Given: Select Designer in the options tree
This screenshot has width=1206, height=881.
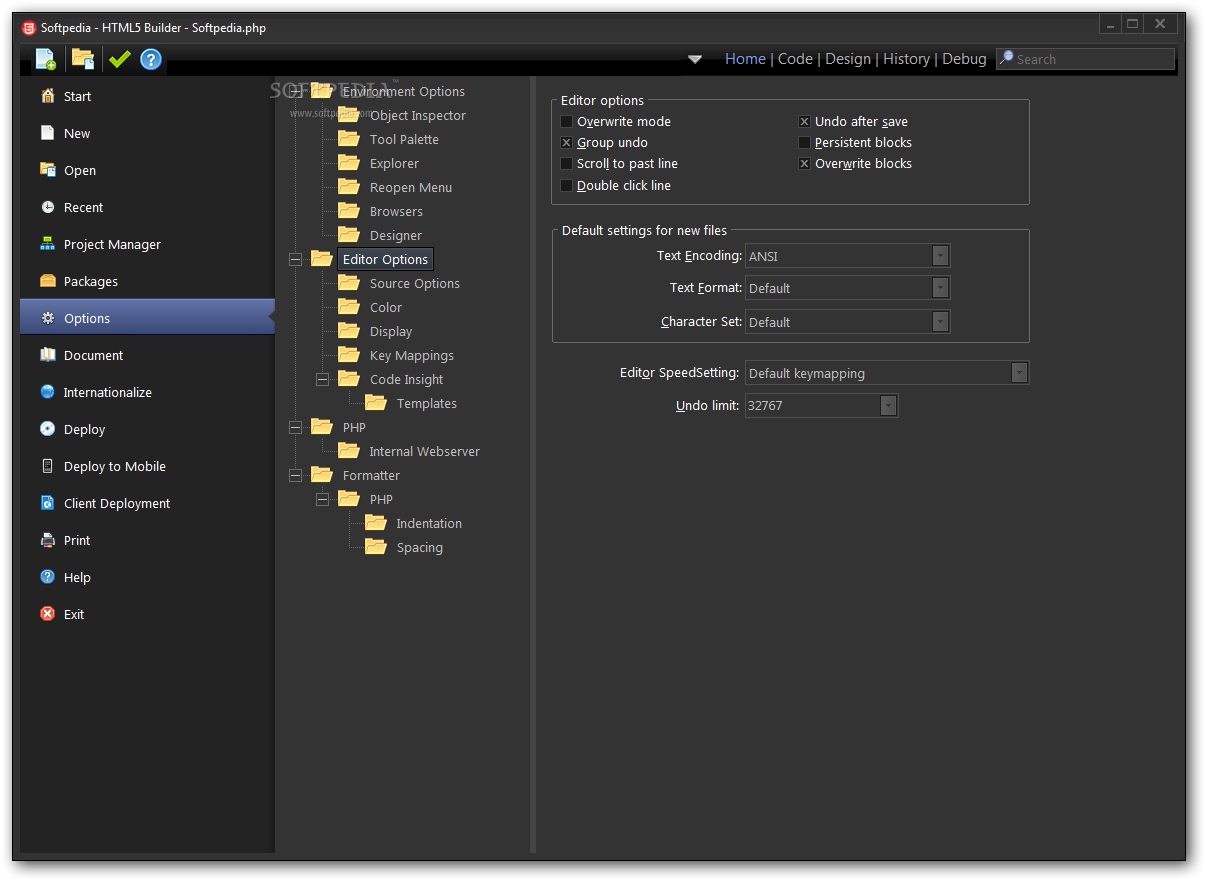Looking at the screenshot, I should [x=396, y=235].
